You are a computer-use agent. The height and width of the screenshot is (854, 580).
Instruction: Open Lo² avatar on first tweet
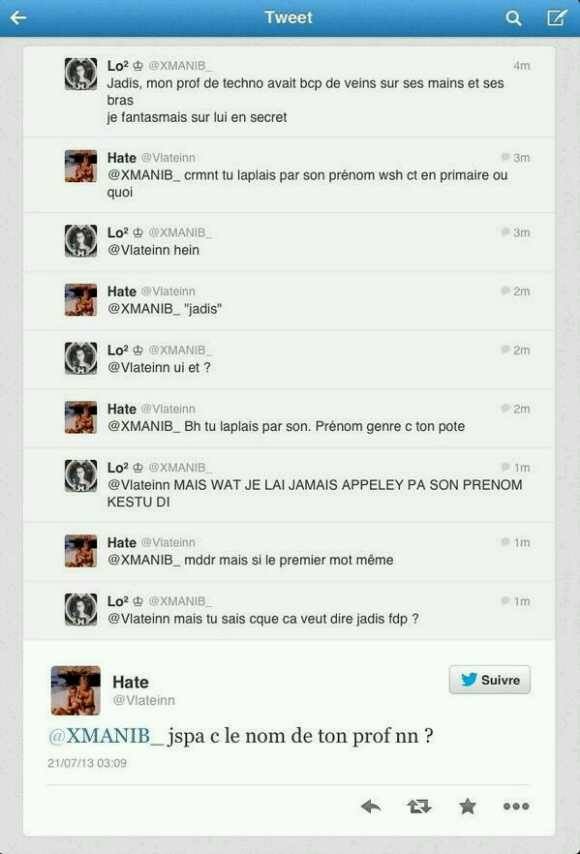[x=81, y=74]
